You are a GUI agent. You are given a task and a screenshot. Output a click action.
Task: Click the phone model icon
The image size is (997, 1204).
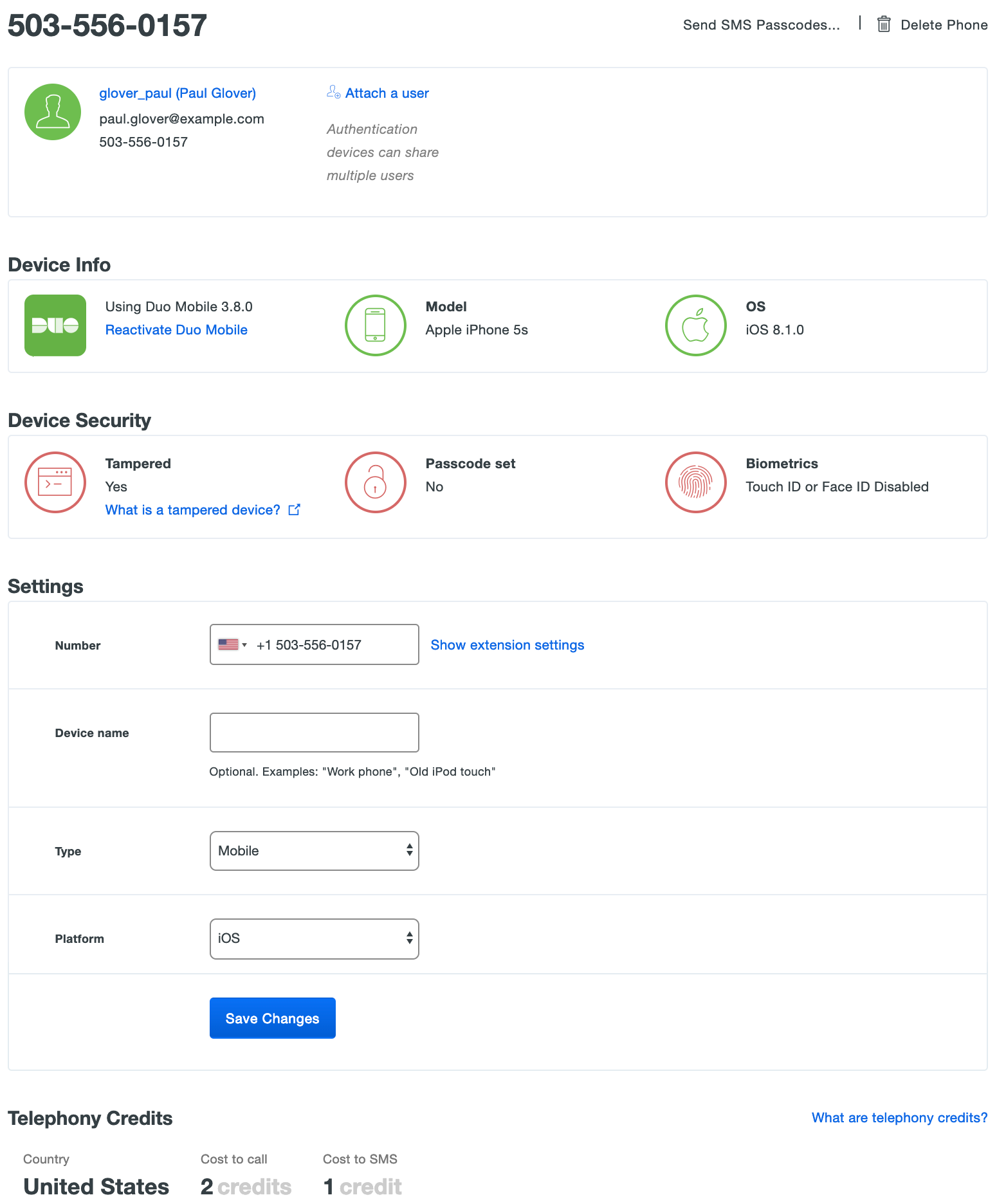click(375, 325)
